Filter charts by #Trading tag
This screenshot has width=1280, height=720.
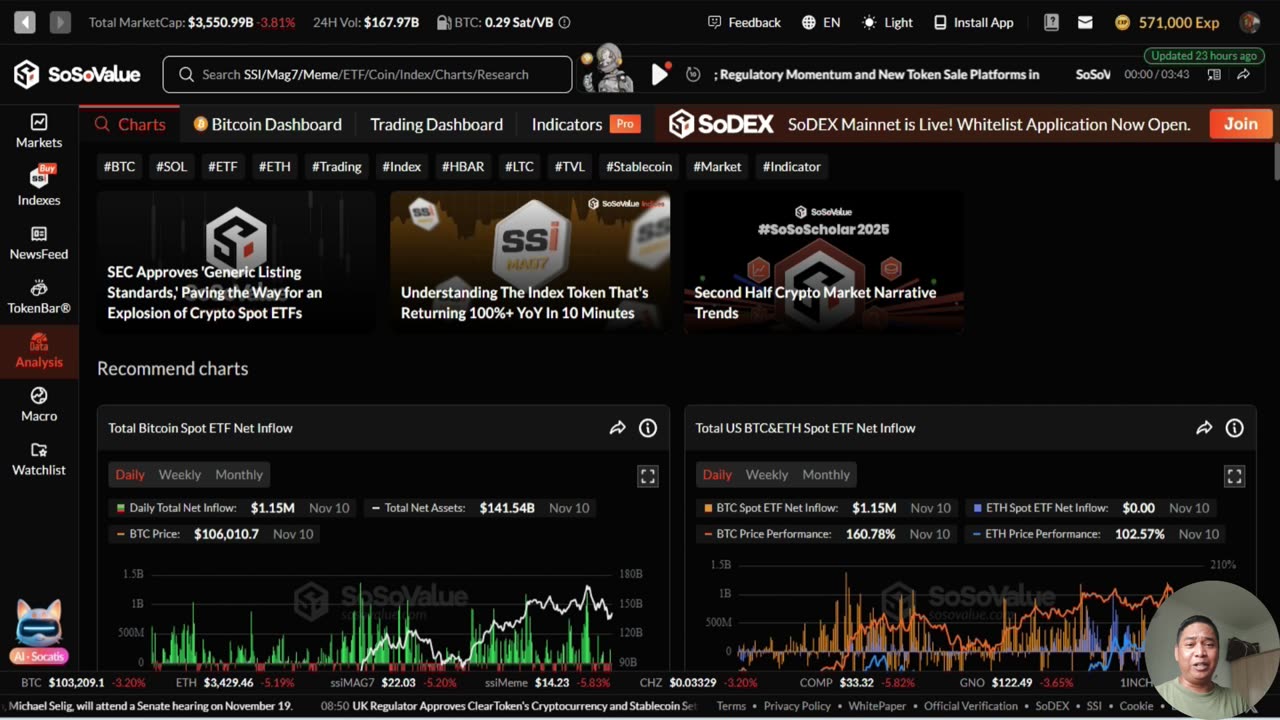point(336,166)
